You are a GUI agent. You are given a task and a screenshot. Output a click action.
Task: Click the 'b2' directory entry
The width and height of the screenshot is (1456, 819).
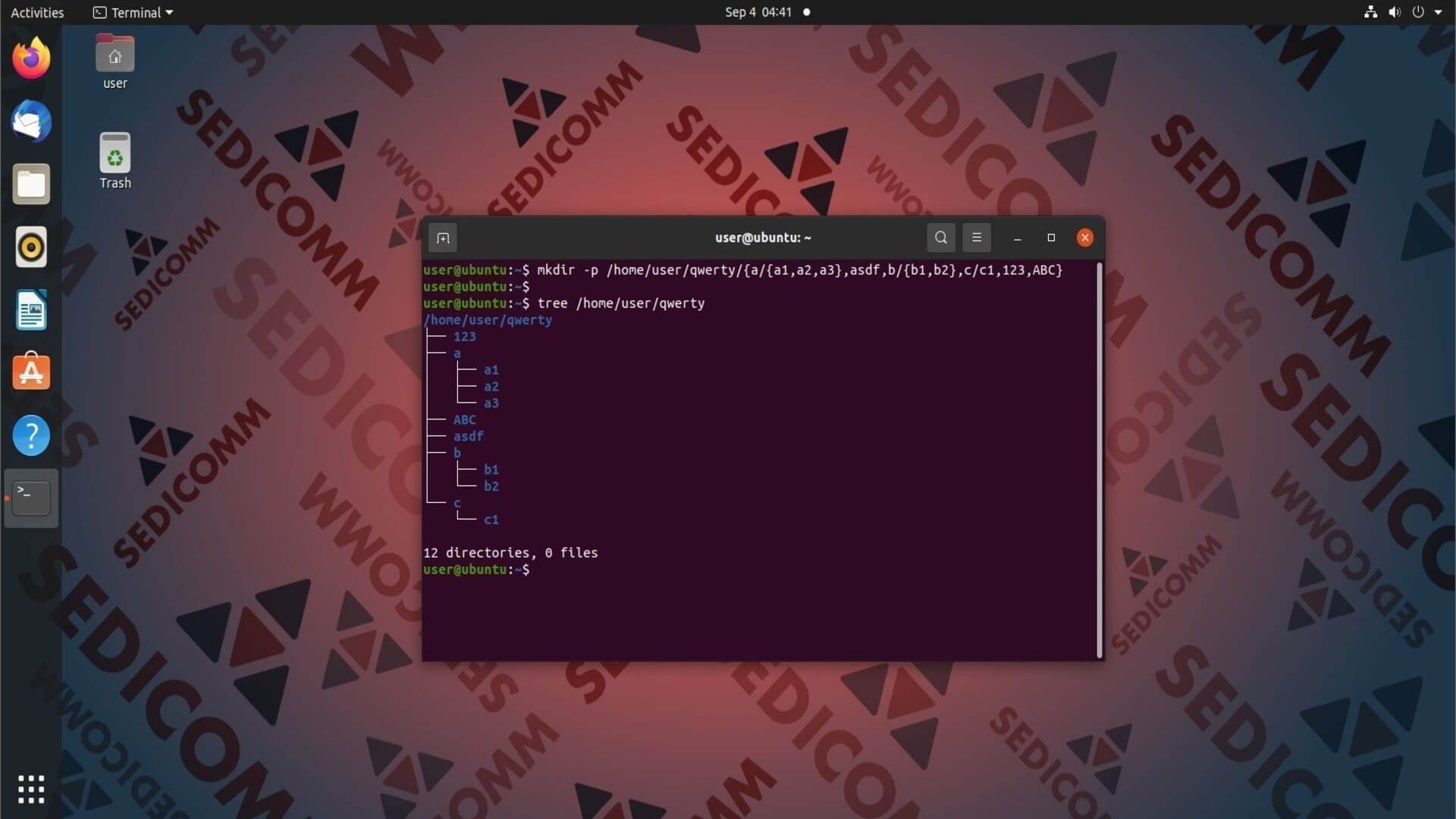[x=491, y=487]
